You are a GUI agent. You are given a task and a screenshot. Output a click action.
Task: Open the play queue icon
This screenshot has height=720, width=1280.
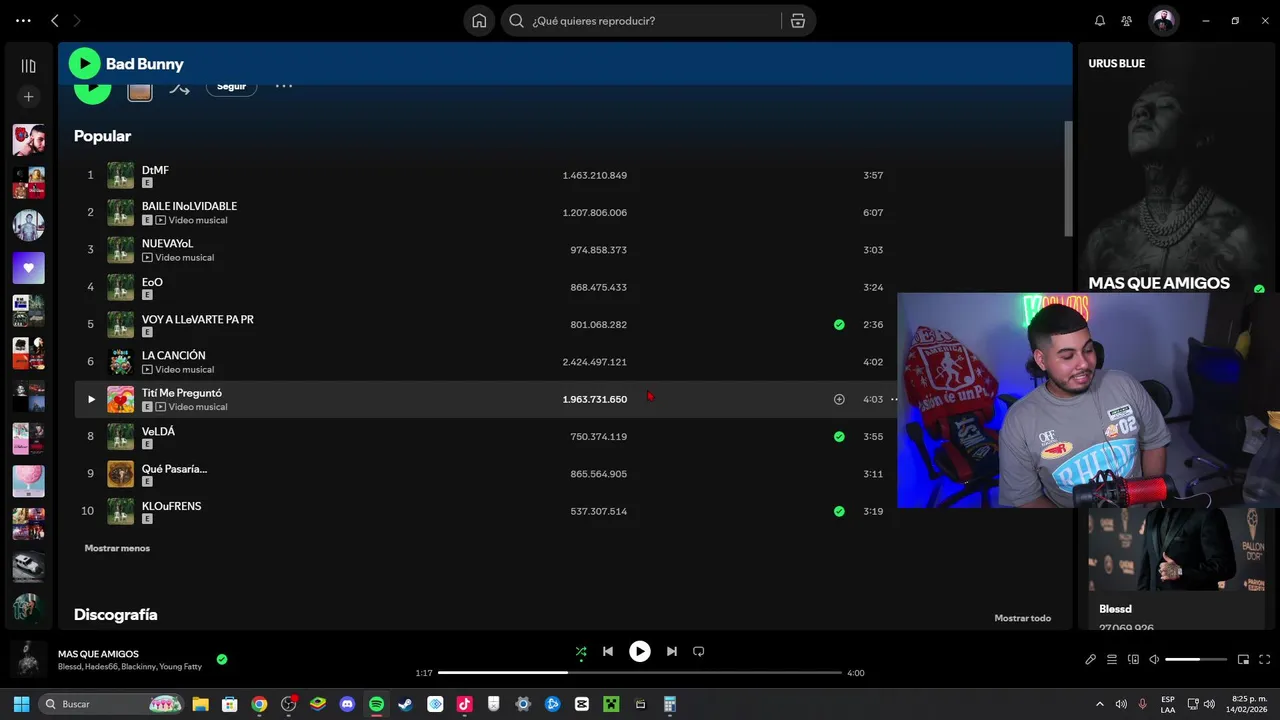pos(1112,659)
